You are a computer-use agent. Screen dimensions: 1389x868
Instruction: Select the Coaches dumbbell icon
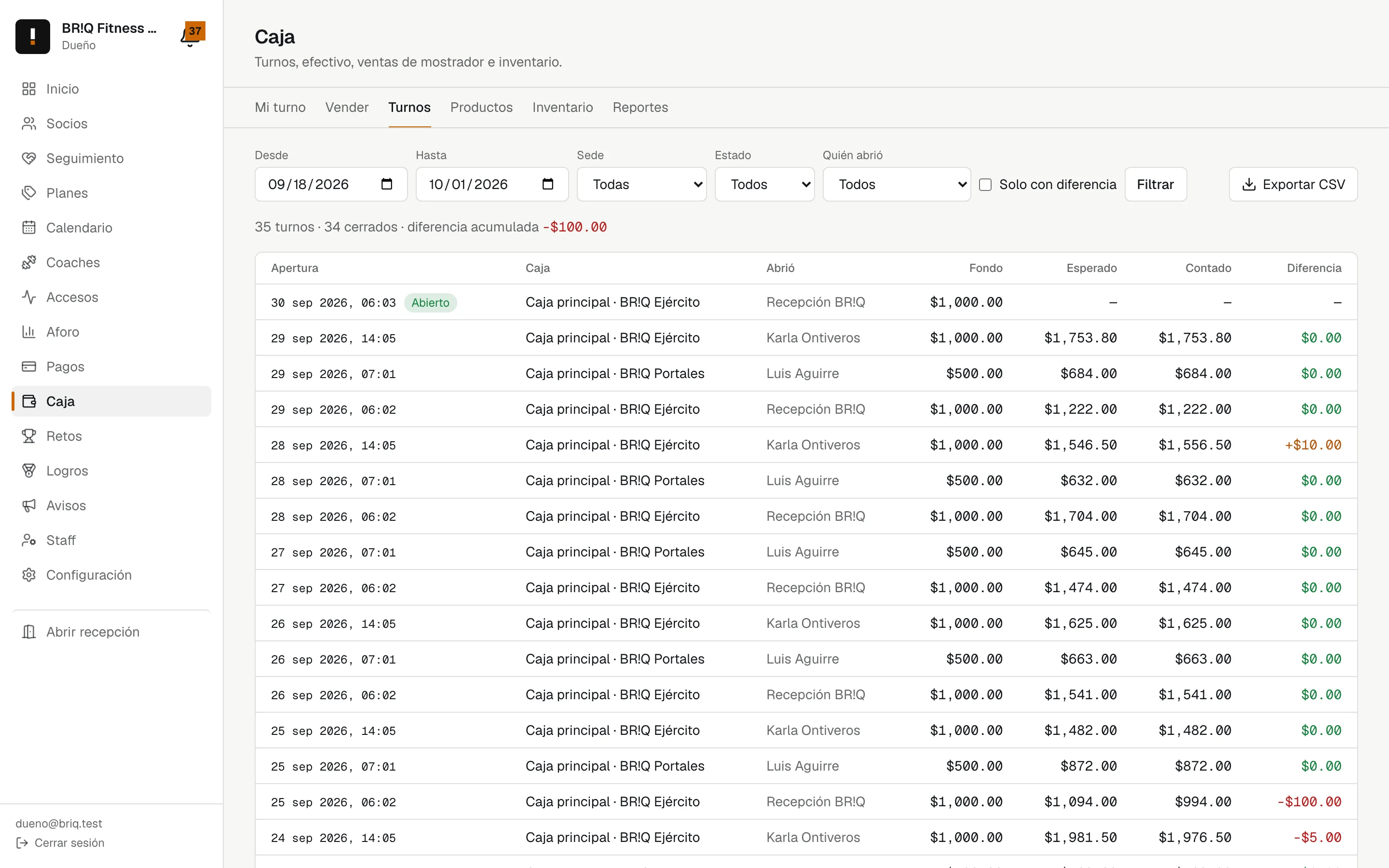click(29, 262)
